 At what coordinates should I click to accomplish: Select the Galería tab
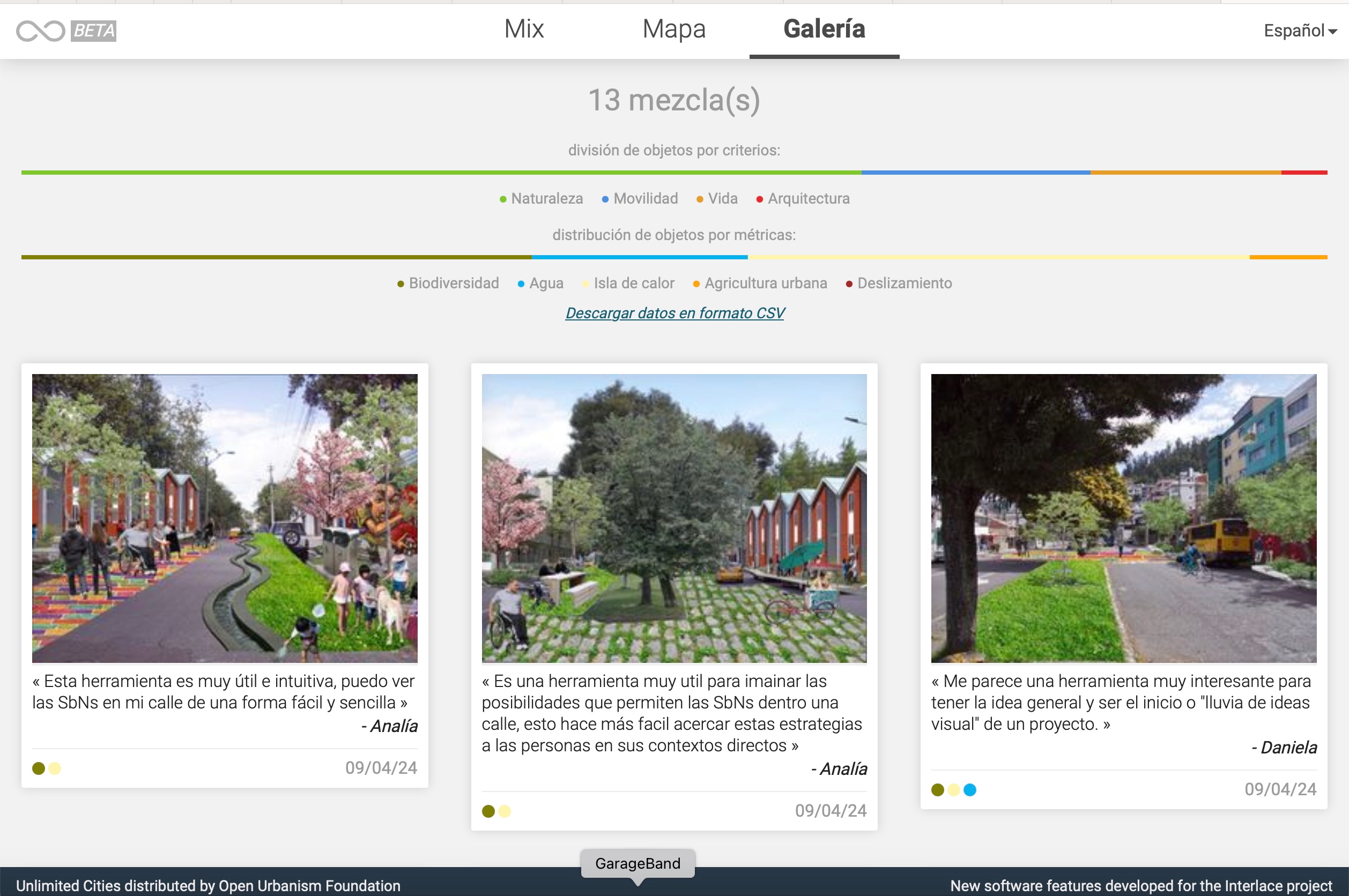coord(824,29)
